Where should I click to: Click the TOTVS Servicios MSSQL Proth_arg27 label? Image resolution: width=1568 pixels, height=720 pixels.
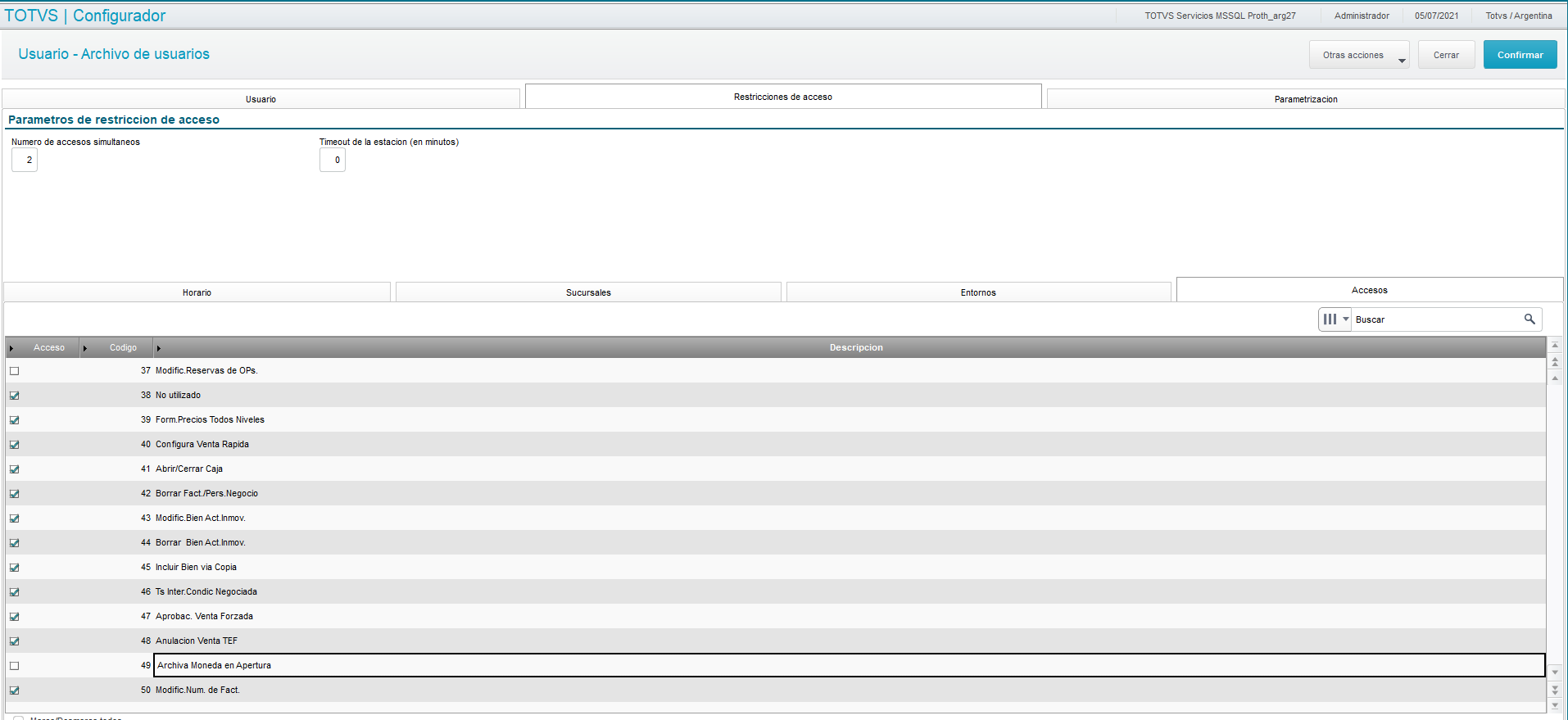pyautogui.click(x=1220, y=16)
